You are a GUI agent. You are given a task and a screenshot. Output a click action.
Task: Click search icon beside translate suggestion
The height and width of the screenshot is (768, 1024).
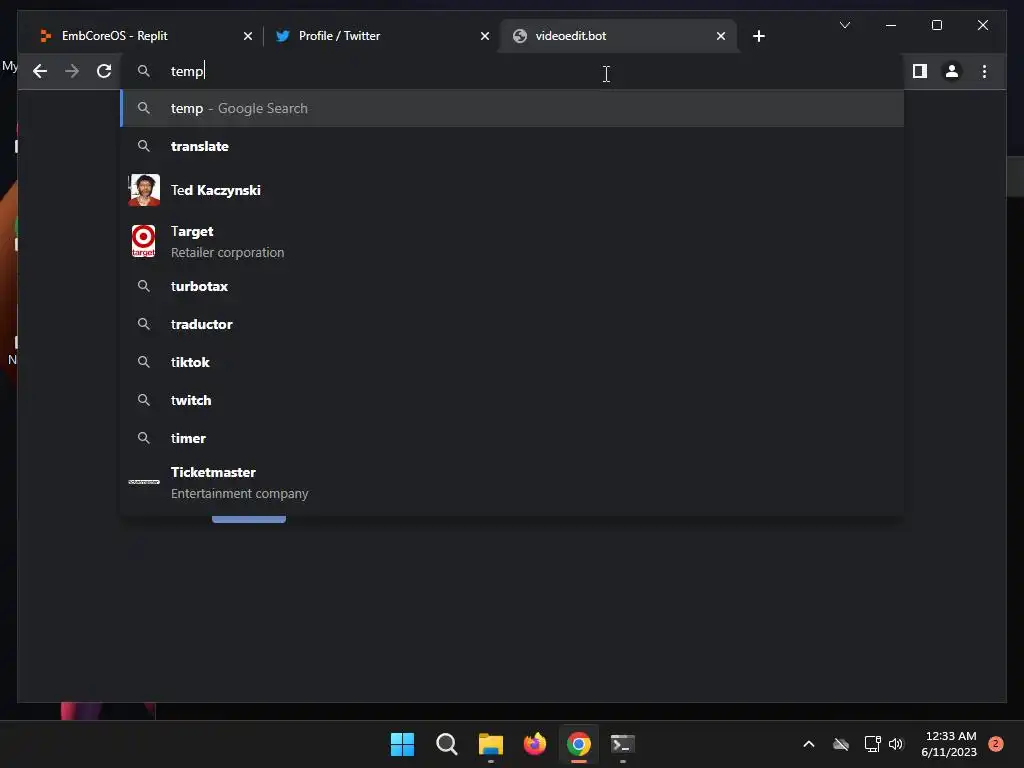[144, 146]
